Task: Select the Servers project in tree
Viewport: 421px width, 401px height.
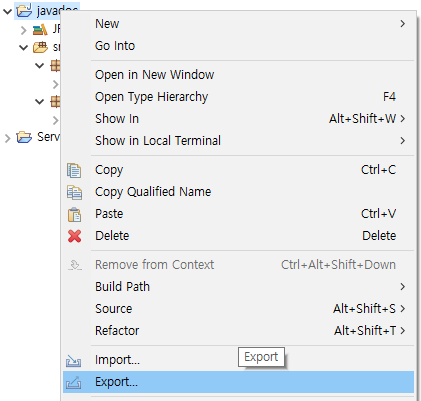Action: pyautogui.click(x=48, y=137)
